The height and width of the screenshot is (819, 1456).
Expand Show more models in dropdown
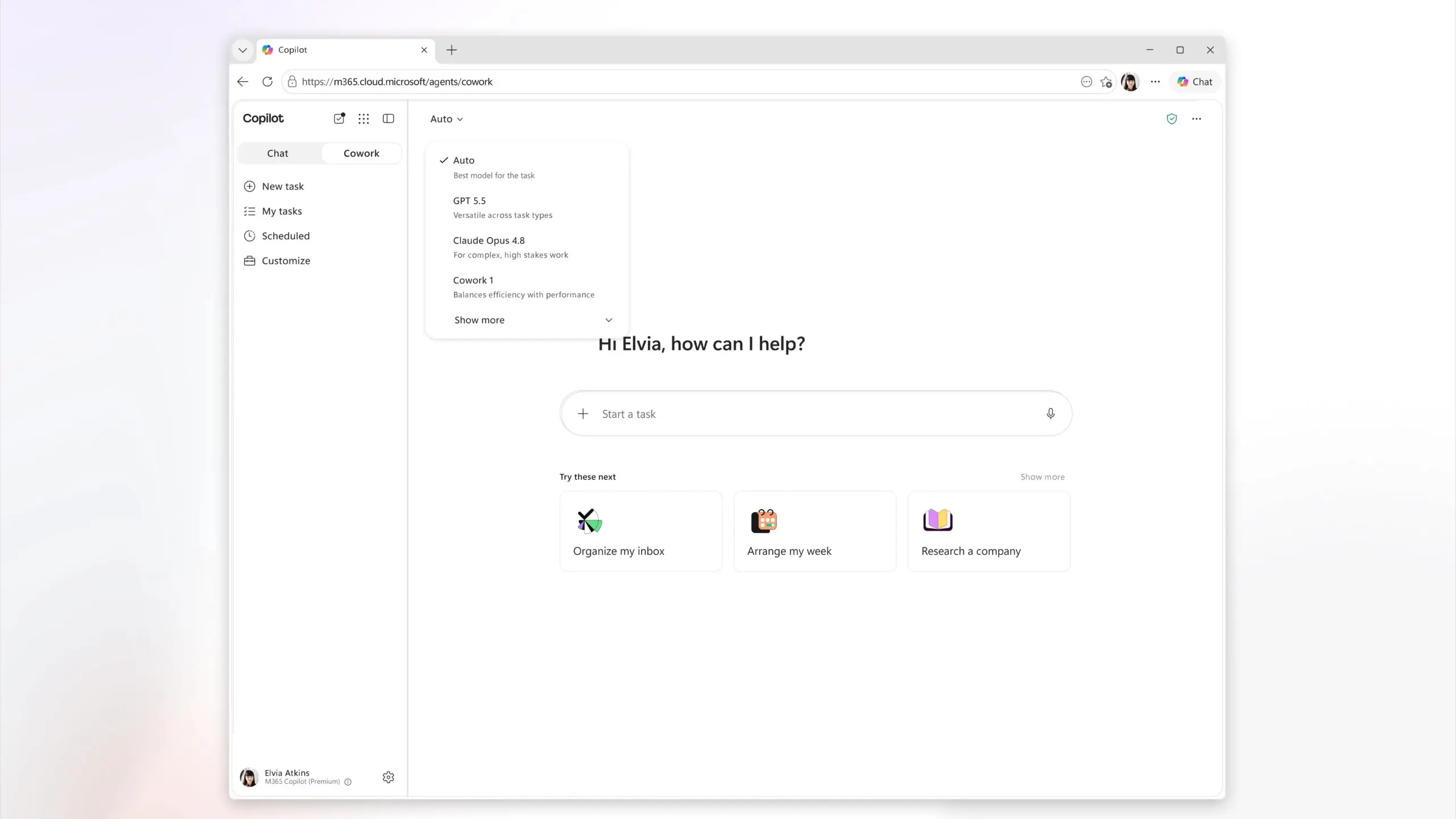533,320
